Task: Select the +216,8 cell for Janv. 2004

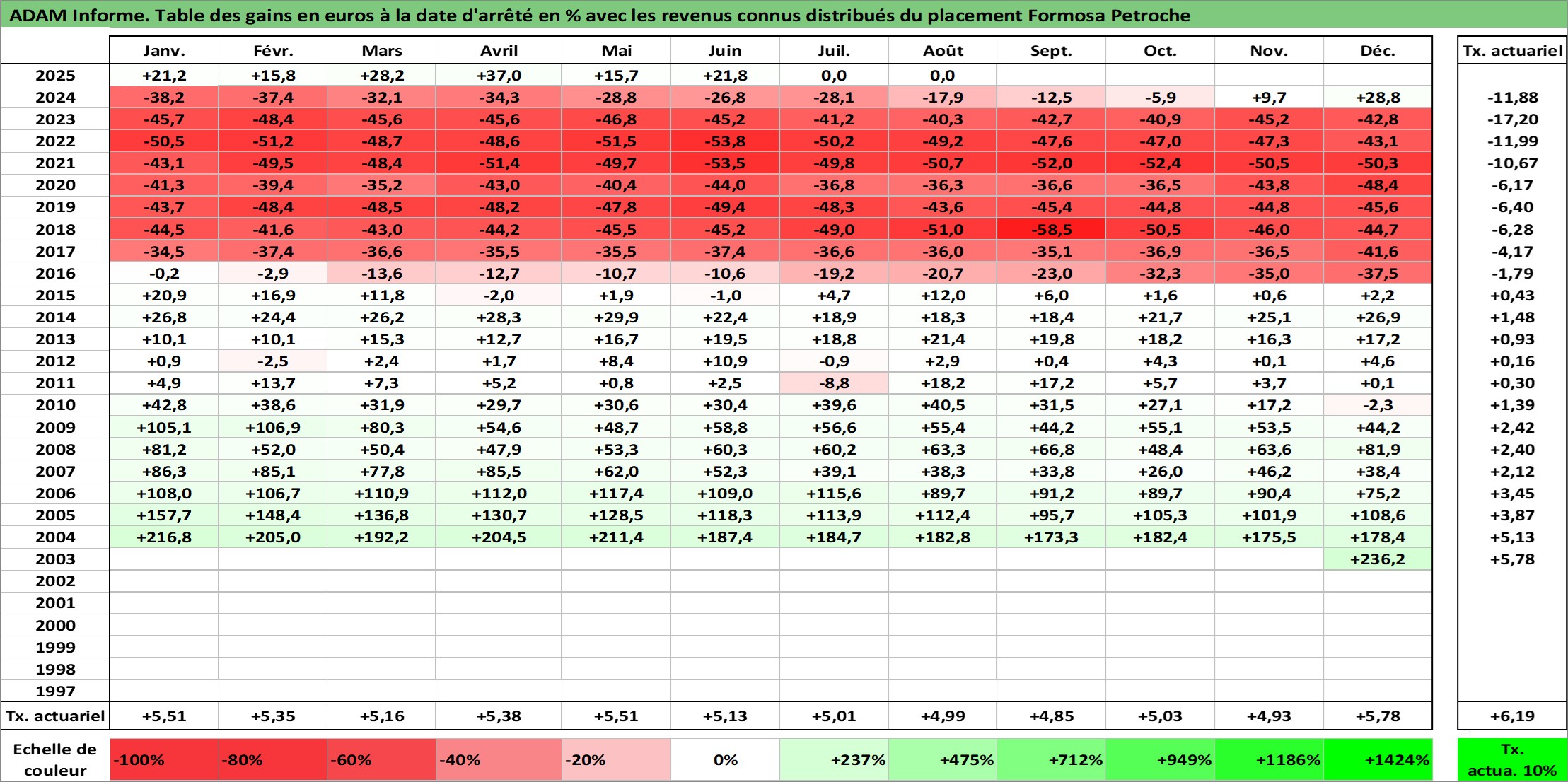Action: point(164,537)
